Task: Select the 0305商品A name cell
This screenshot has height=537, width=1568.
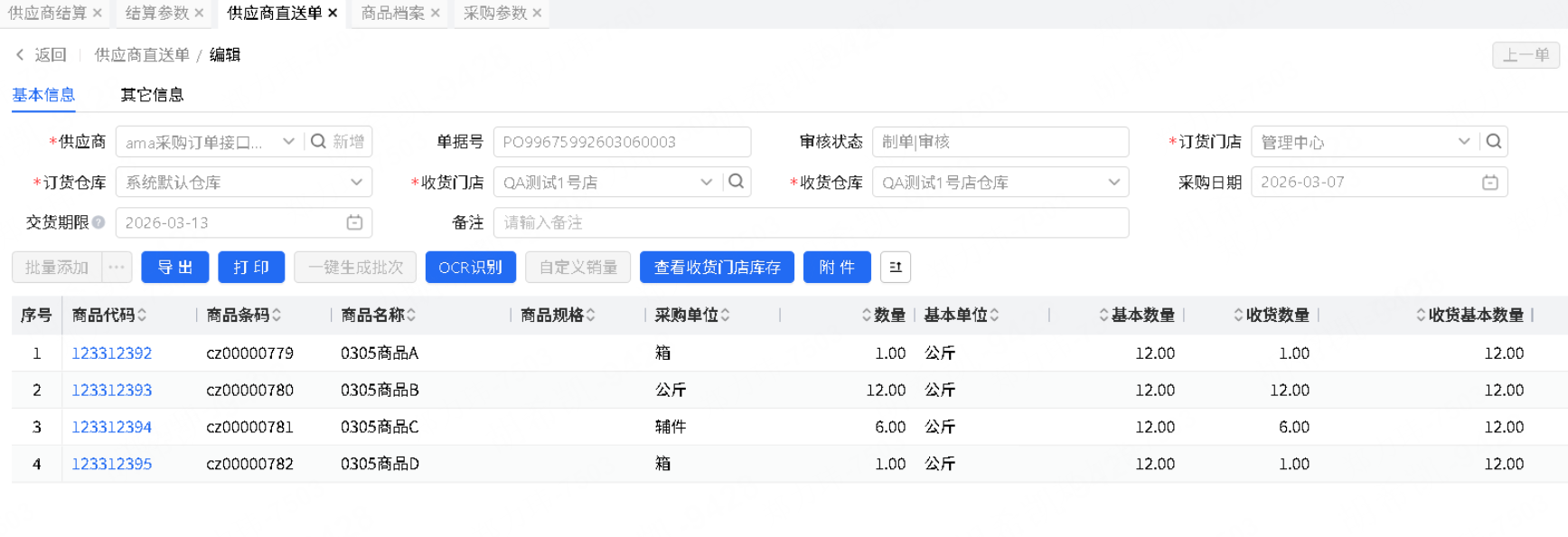Action: (x=380, y=353)
